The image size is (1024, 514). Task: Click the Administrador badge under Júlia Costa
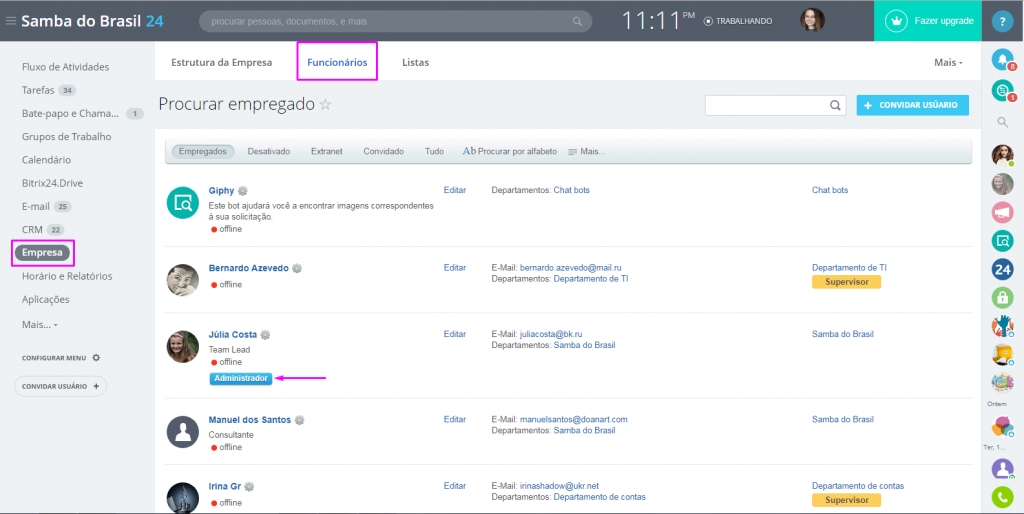tap(240, 379)
